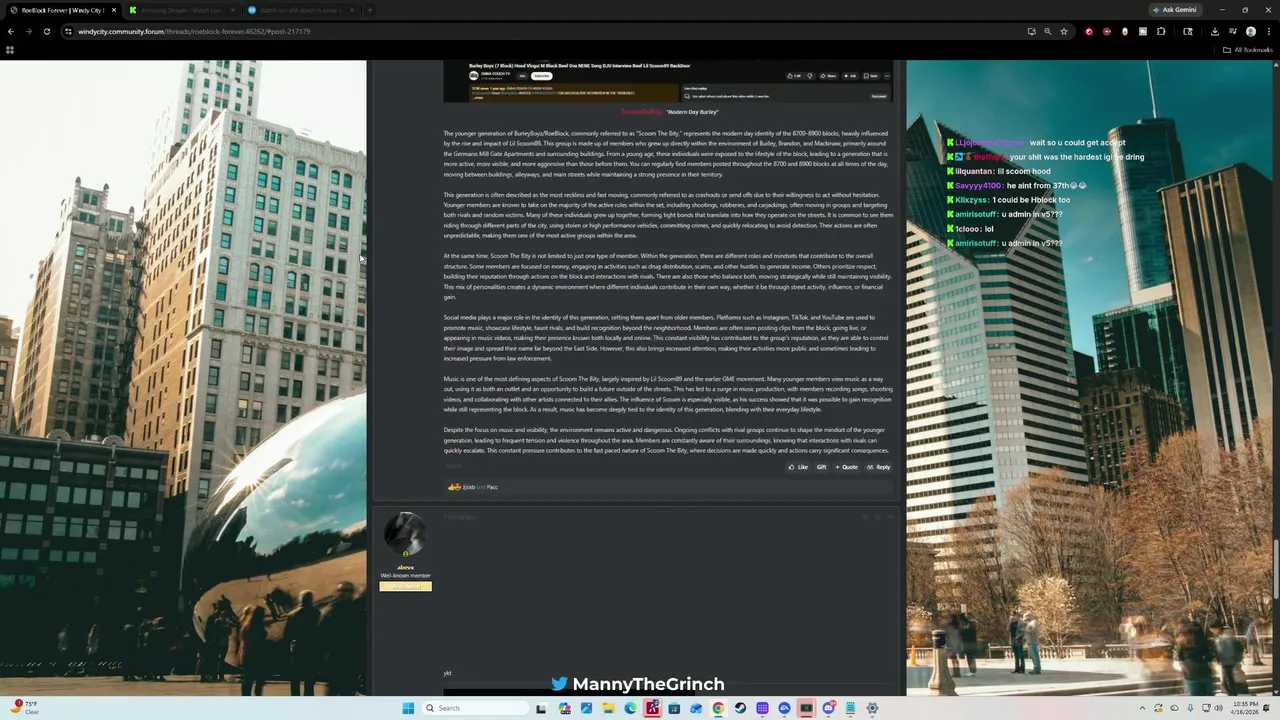View site information icon in address bar

pyautogui.click(x=68, y=31)
